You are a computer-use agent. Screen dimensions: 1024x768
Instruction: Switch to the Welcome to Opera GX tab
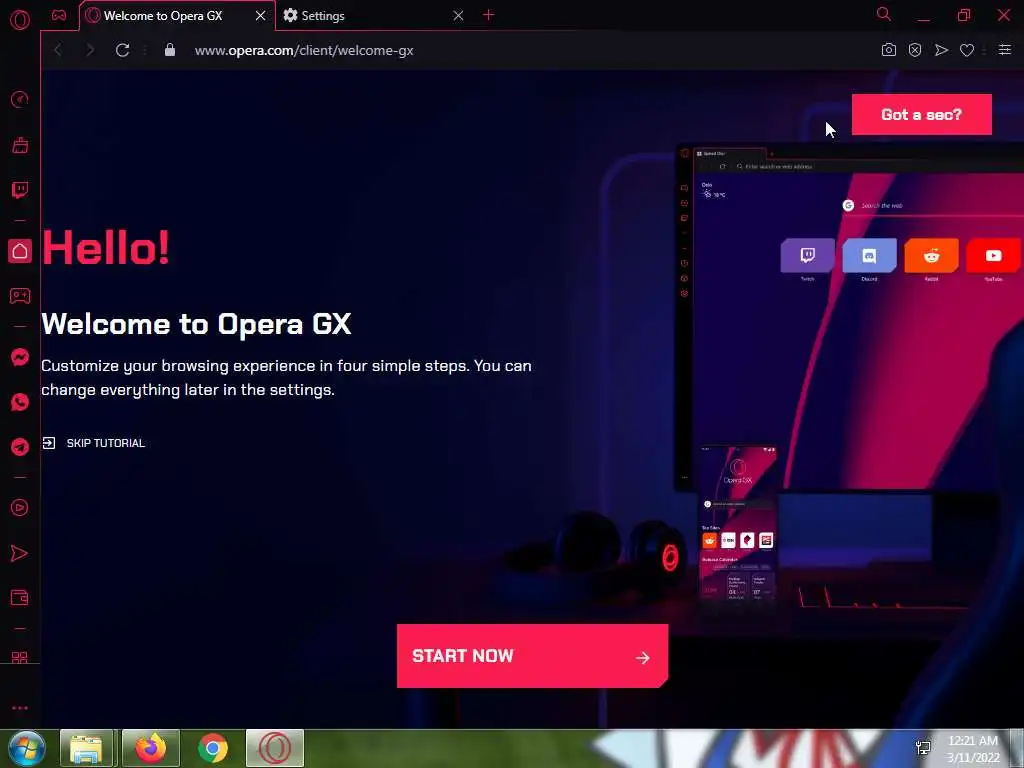(x=177, y=16)
